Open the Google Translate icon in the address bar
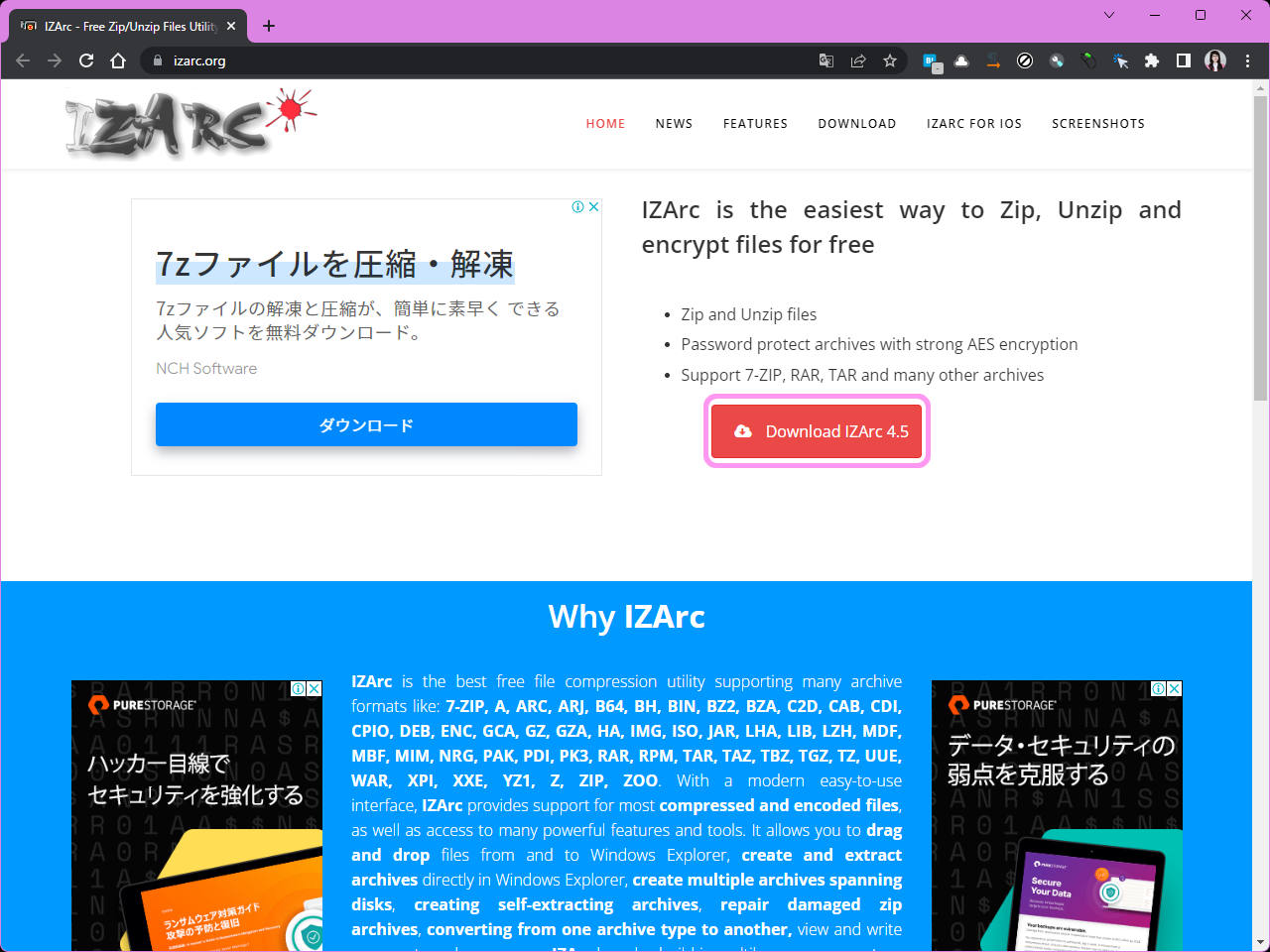The image size is (1270, 952). tap(825, 60)
